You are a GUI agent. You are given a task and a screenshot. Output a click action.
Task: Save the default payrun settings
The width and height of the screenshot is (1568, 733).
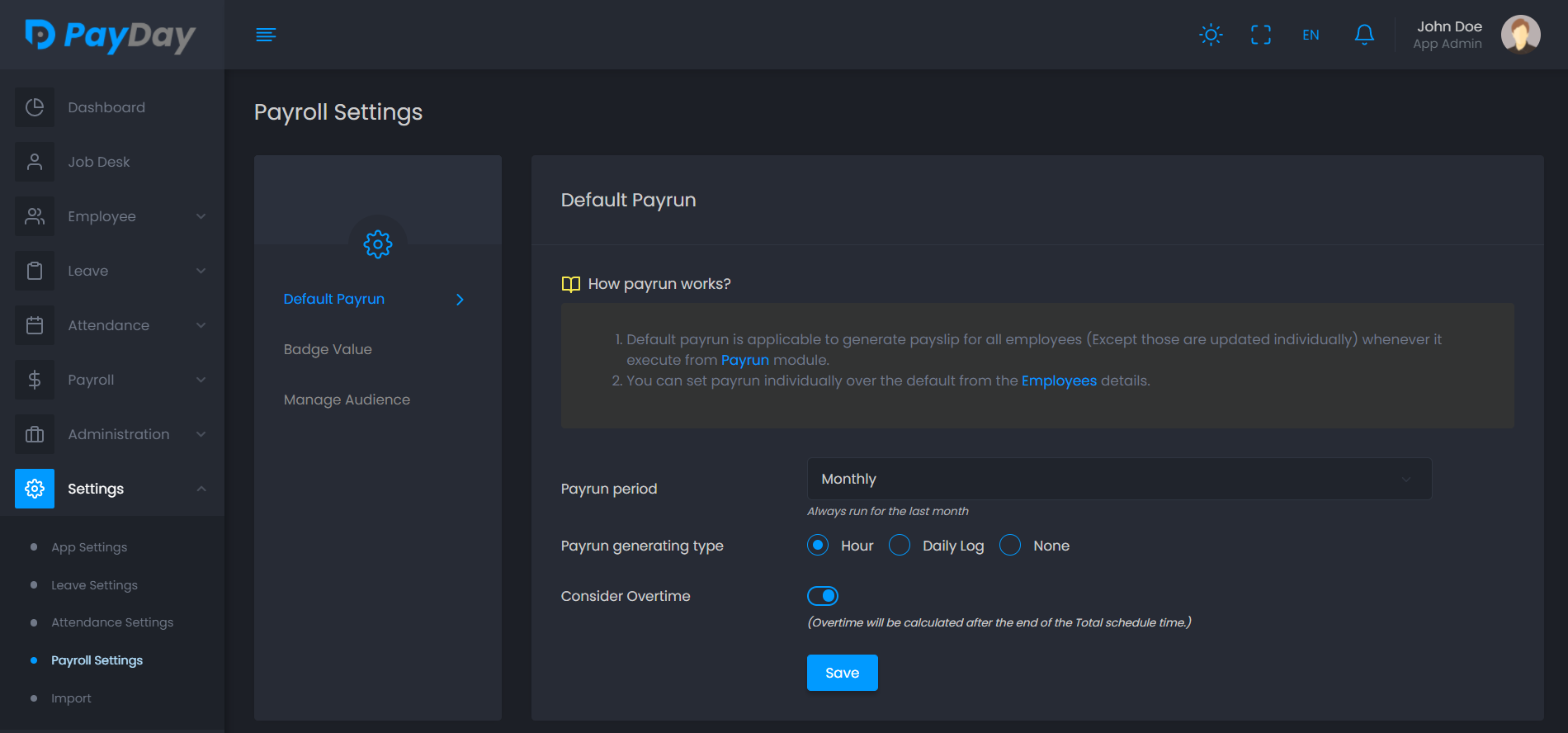pos(842,673)
